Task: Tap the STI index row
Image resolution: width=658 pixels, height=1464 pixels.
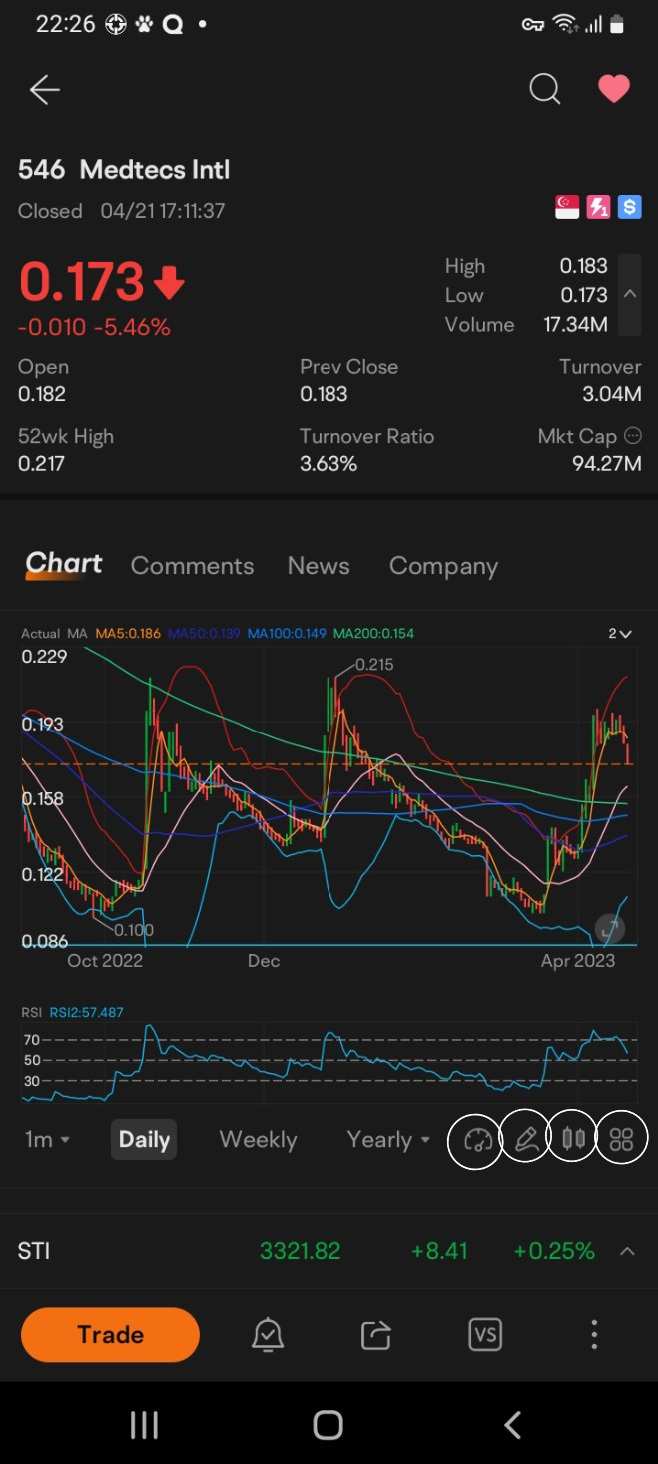Action: click(x=329, y=1251)
